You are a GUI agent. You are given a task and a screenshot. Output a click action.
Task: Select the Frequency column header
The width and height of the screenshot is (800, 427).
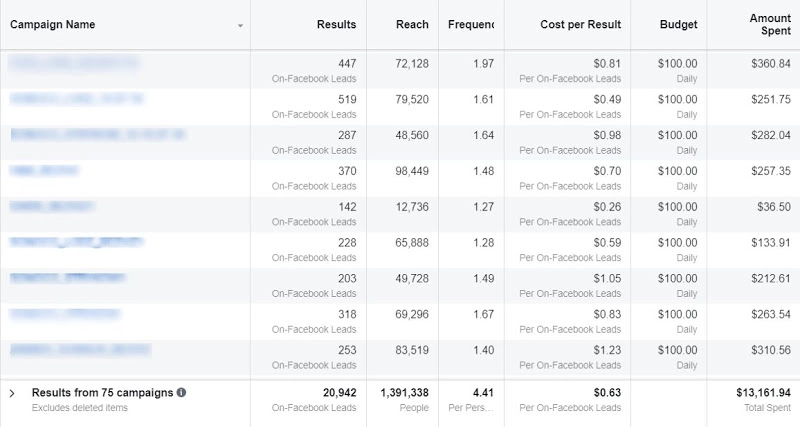click(470, 24)
